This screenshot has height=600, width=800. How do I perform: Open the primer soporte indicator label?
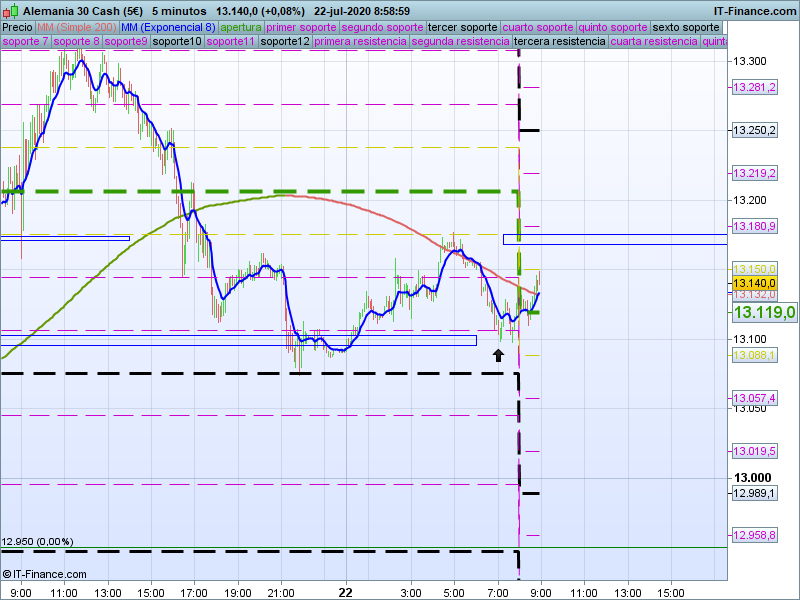tap(301, 27)
